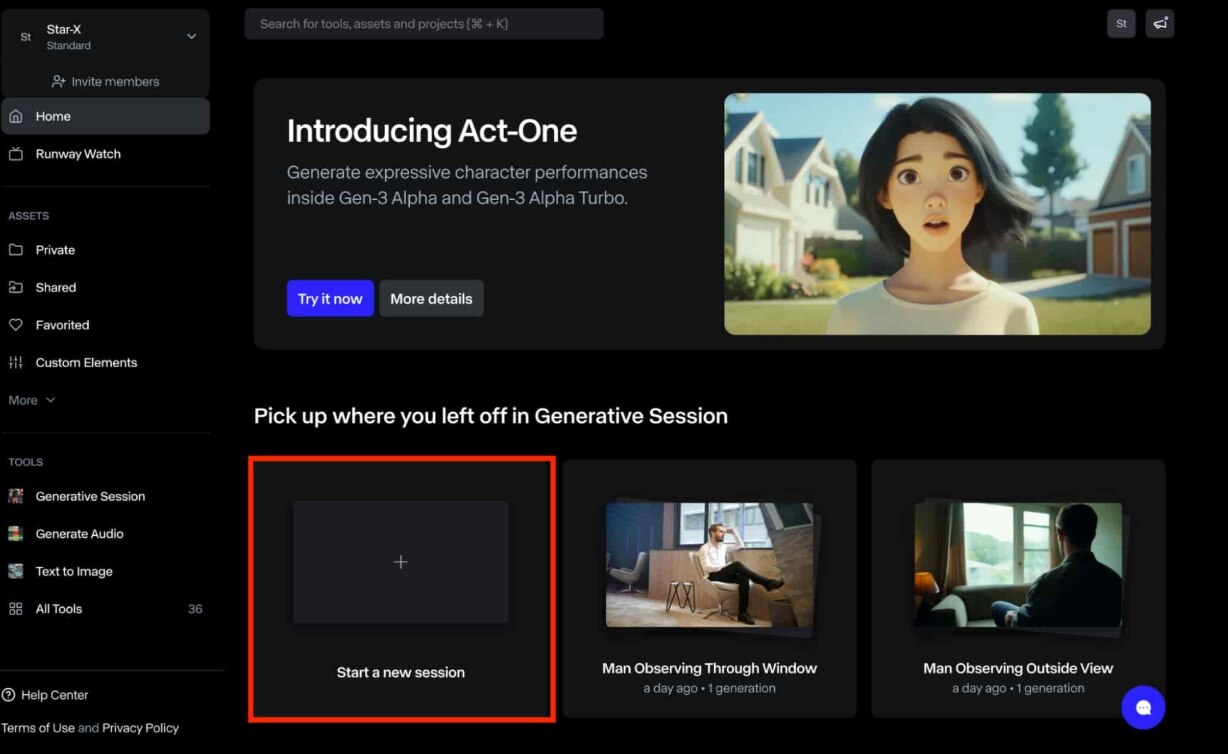
Task: Click the announcements megaphone icon
Action: point(1160,24)
